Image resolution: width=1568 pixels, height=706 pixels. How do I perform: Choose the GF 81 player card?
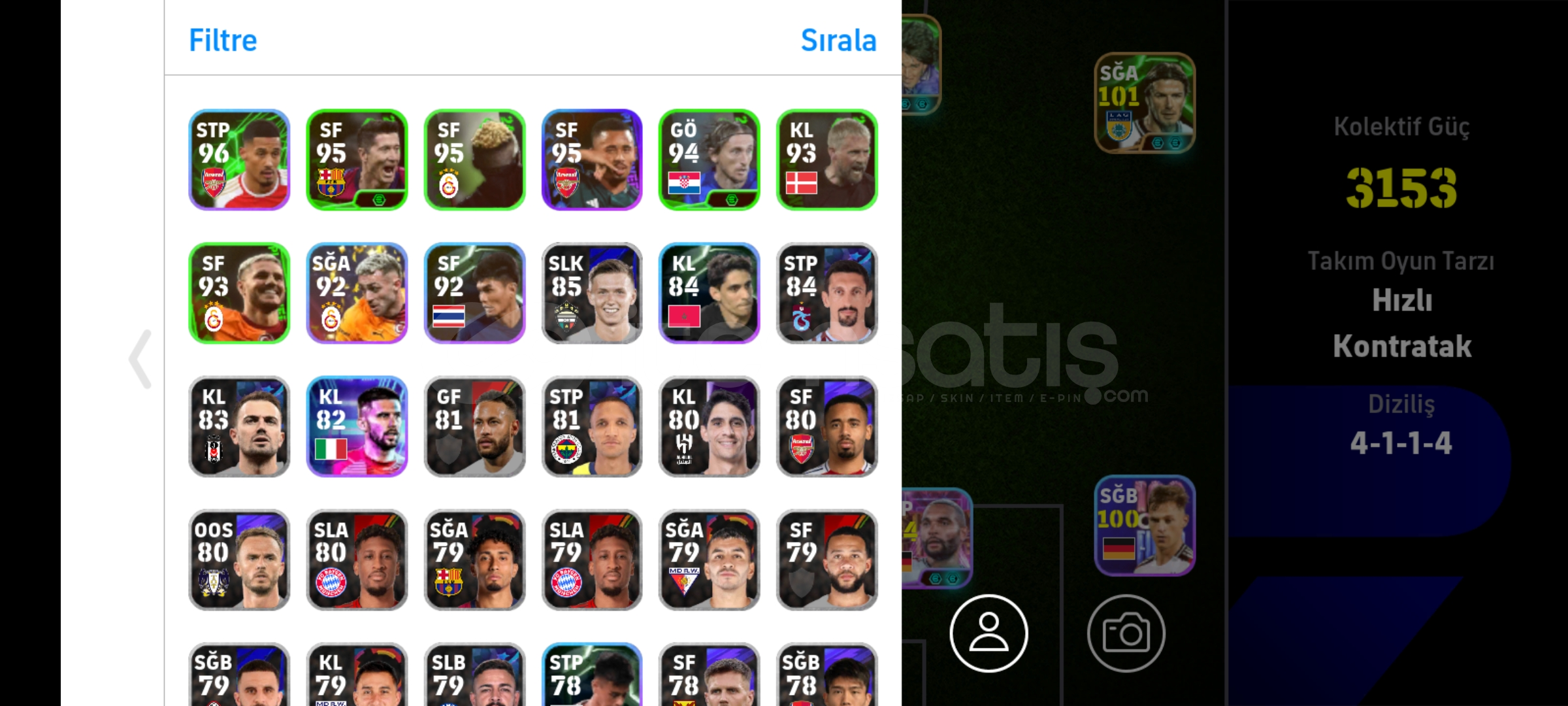474,426
